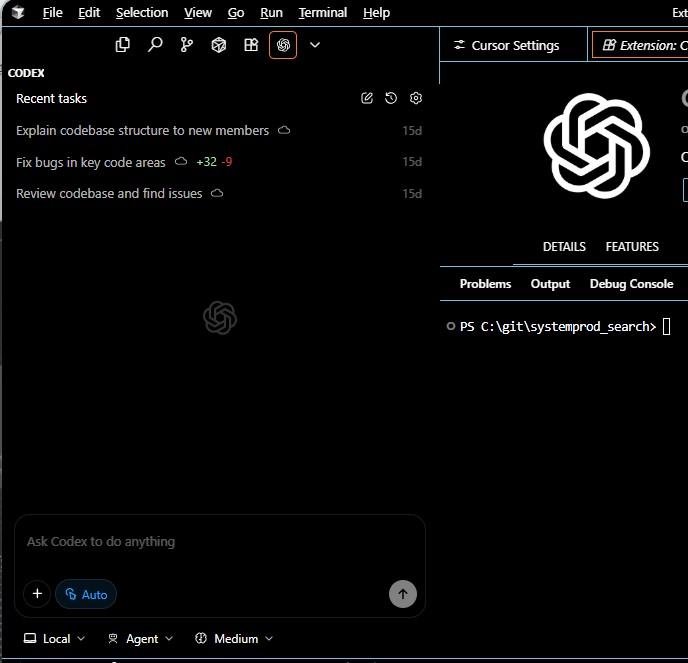Screen dimensions: 688x663
Task: Open the Medium reasoning effort dropdown
Action: tap(234, 639)
